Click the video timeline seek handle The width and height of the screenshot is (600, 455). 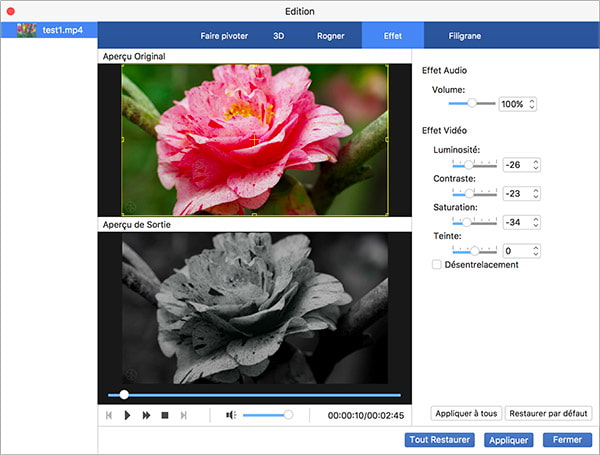pos(124,395)
